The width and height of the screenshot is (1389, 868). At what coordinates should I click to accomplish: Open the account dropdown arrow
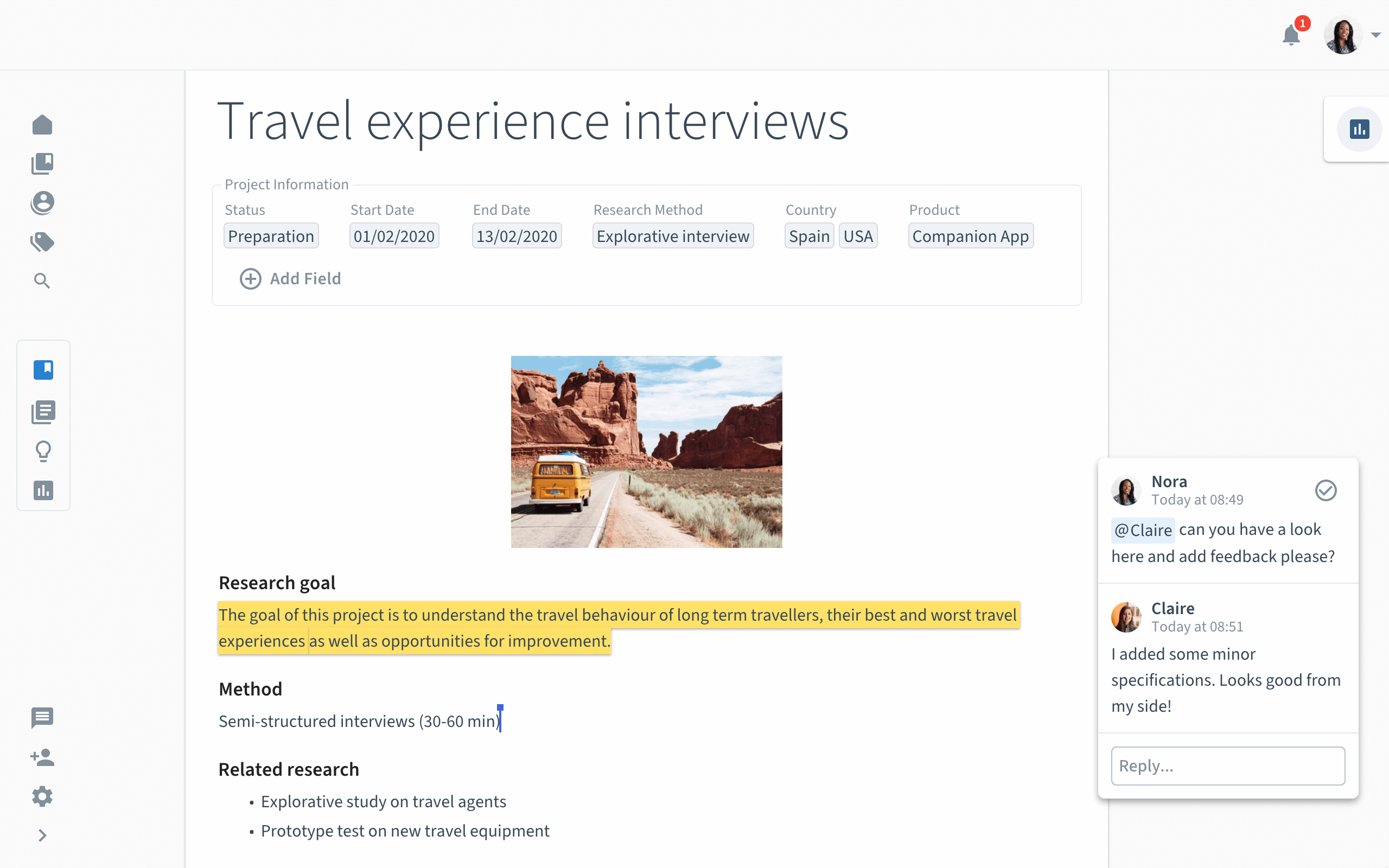click(1376, 35)
